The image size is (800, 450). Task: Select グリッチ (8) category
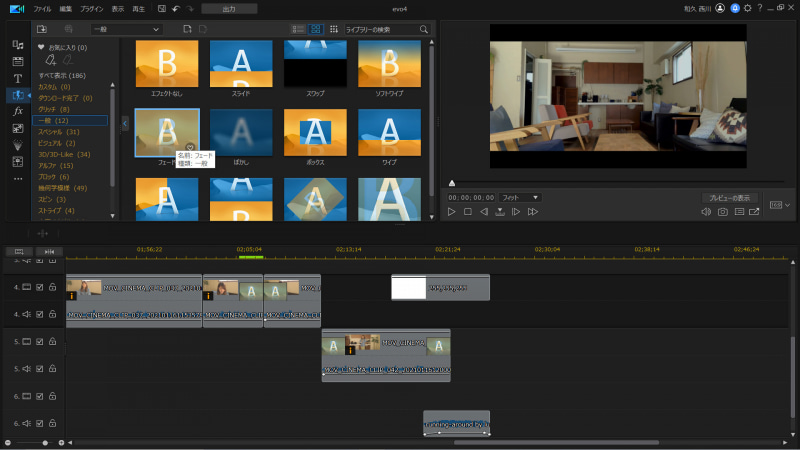pyautogui.click(x=54, y=110)
